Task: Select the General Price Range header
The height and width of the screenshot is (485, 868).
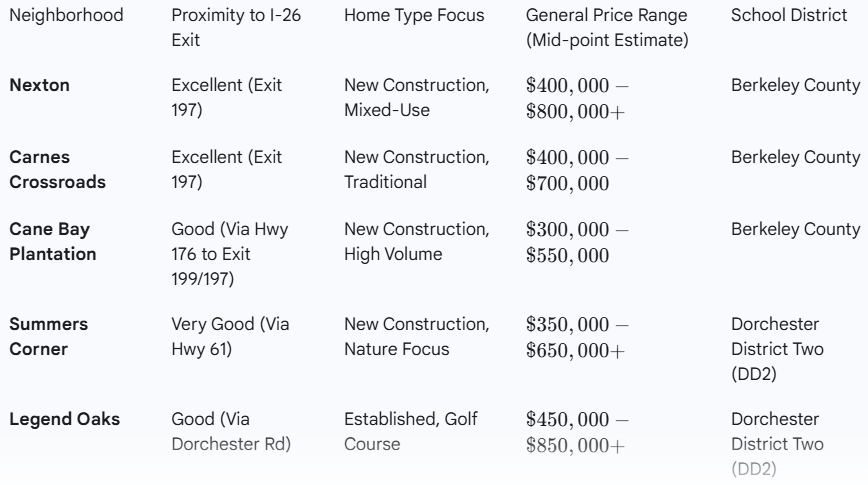Action: click(607, 27)
